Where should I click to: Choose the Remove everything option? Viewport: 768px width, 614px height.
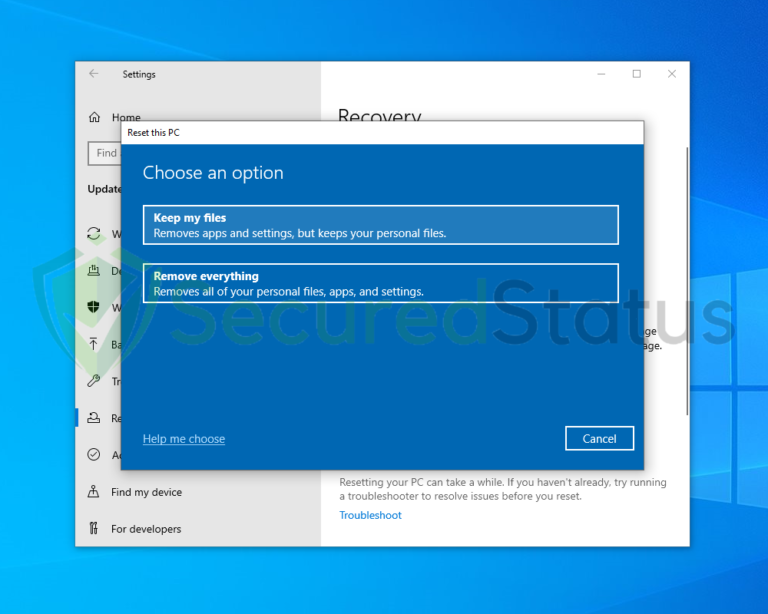381,283
